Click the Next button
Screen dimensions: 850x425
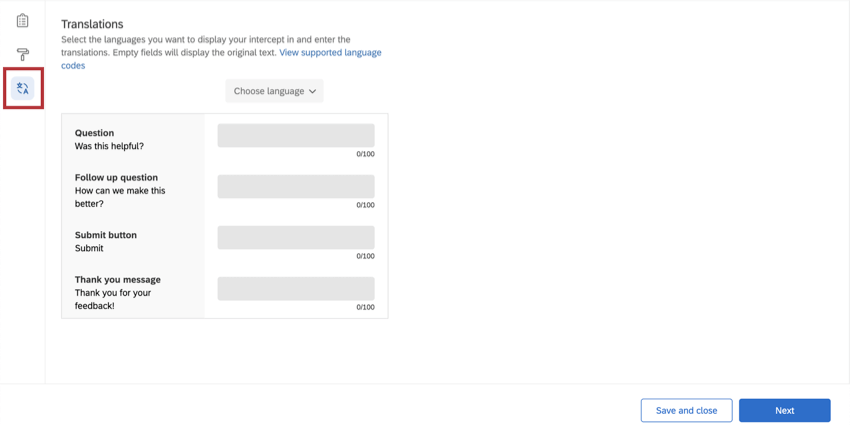click(x=784, y=410)
